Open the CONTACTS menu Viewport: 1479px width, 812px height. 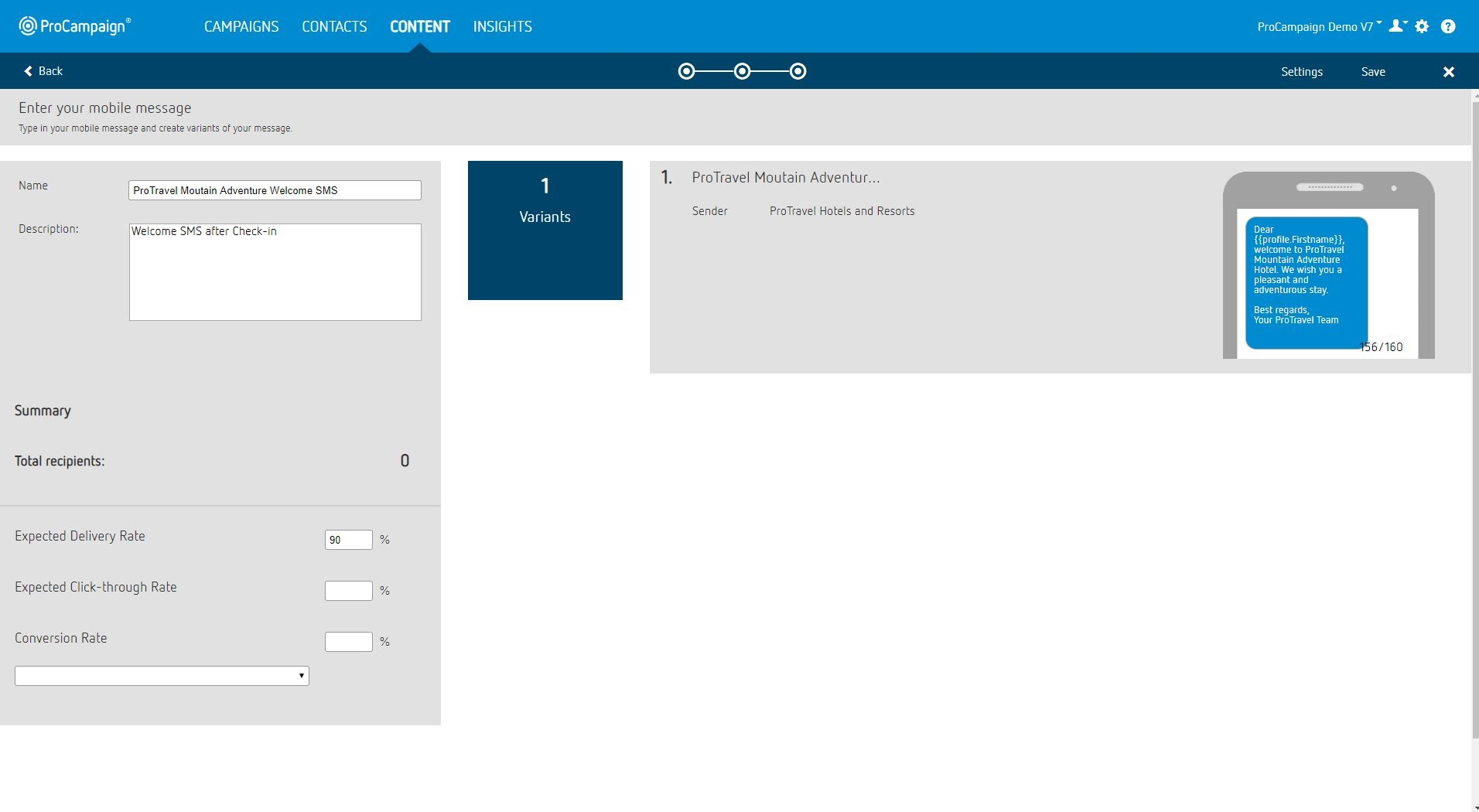[x=334, y=26]
